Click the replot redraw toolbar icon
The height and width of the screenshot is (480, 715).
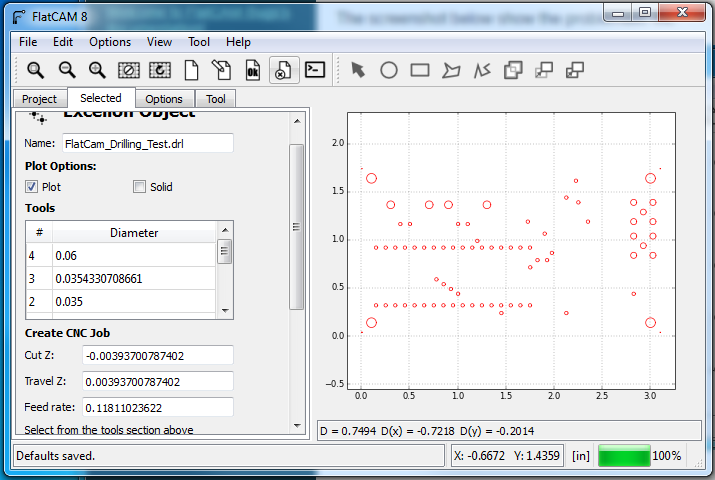159,70
